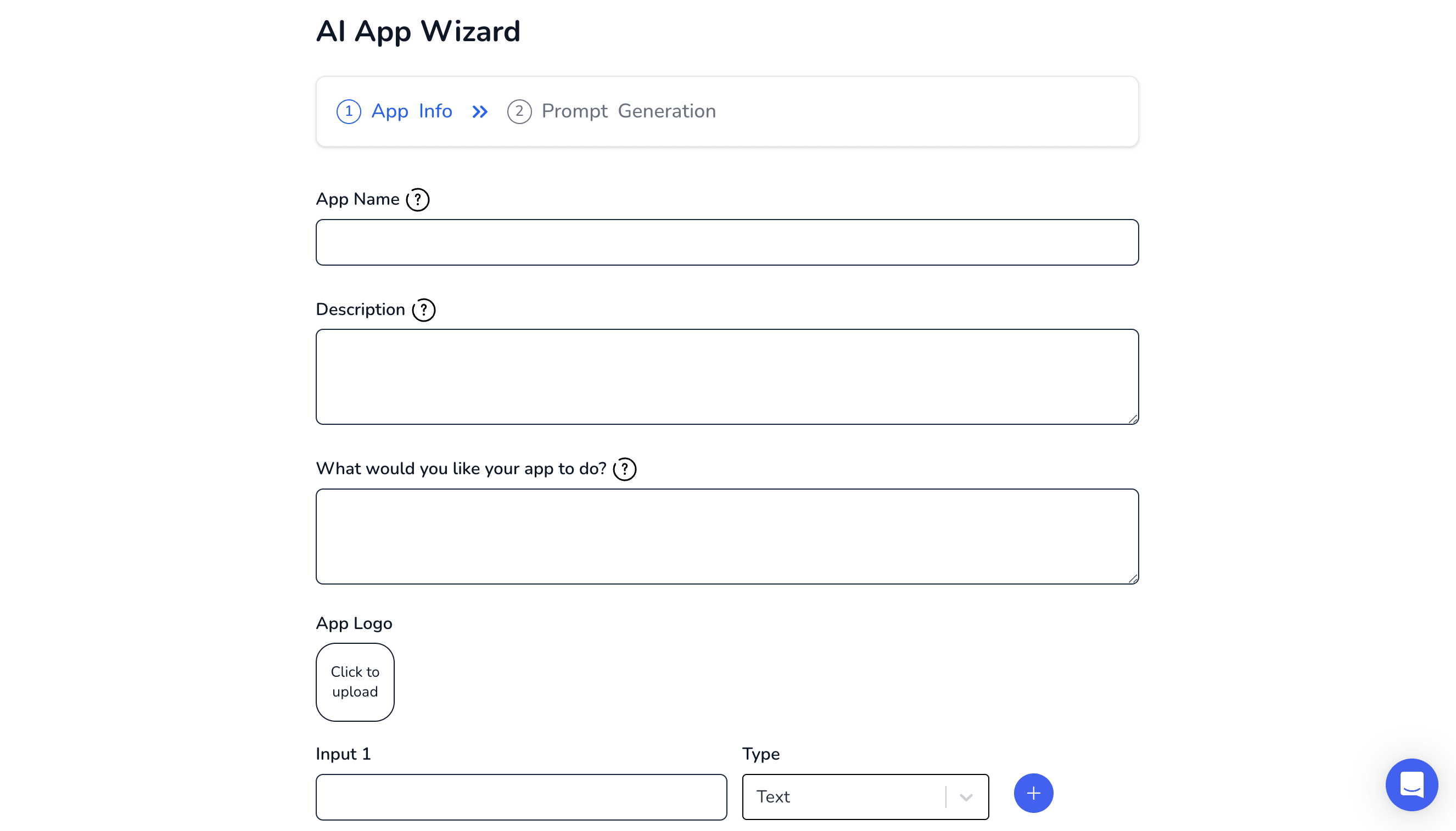Click the App Name help question-mark icon

click(417, 200)
